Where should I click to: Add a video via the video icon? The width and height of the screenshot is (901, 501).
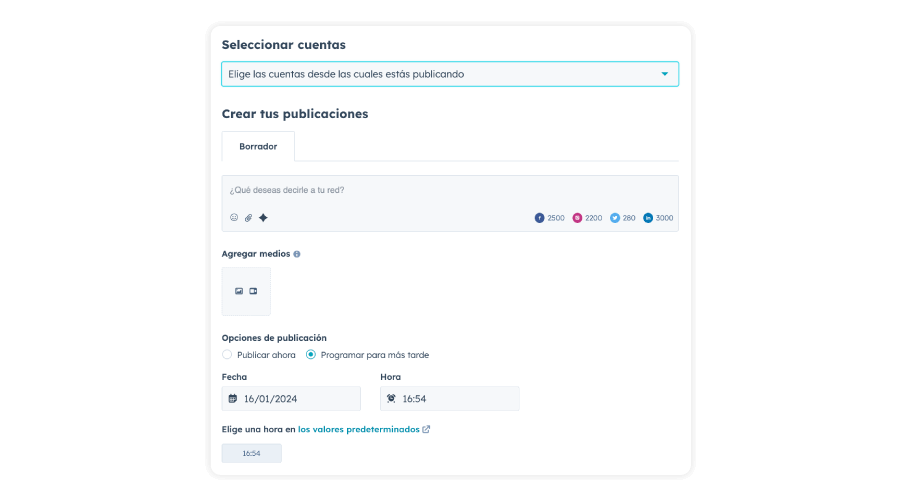253,291
